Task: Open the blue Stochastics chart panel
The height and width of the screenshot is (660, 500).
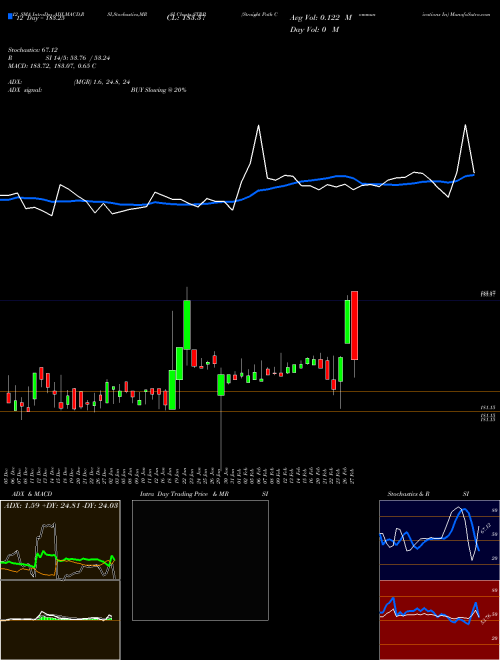Action: (439, 540)
